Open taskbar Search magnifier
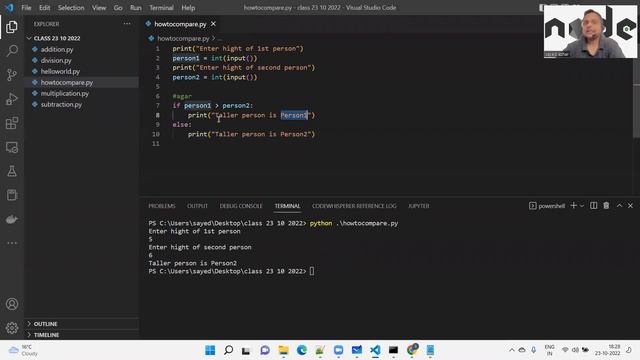This screenshot has height=360, width=640. pyautogui.click(x=229, y=350)
